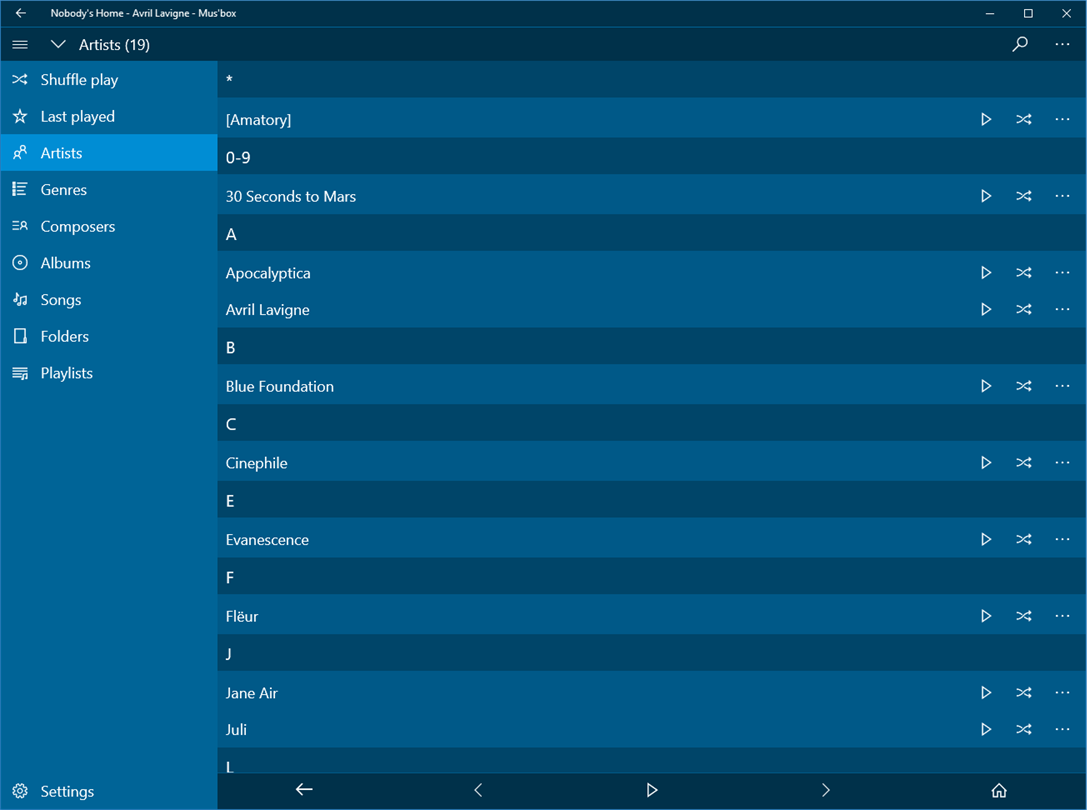The width and height of the screenshot is (1087, 810).
Task: Shuffle Avril Lavigne songs
Action: pyautogui.click(x=1024, y=309)
